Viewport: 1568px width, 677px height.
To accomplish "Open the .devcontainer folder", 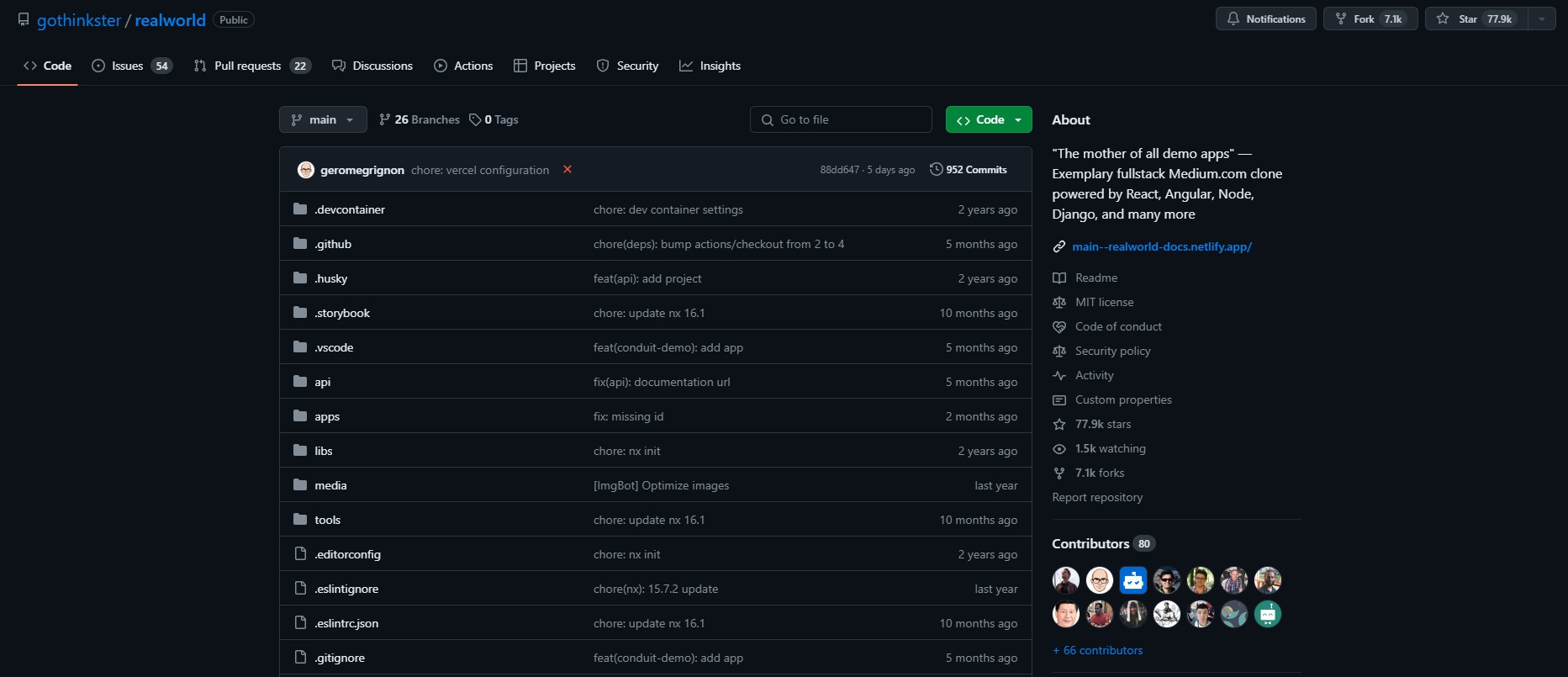I will click(350, 209).
